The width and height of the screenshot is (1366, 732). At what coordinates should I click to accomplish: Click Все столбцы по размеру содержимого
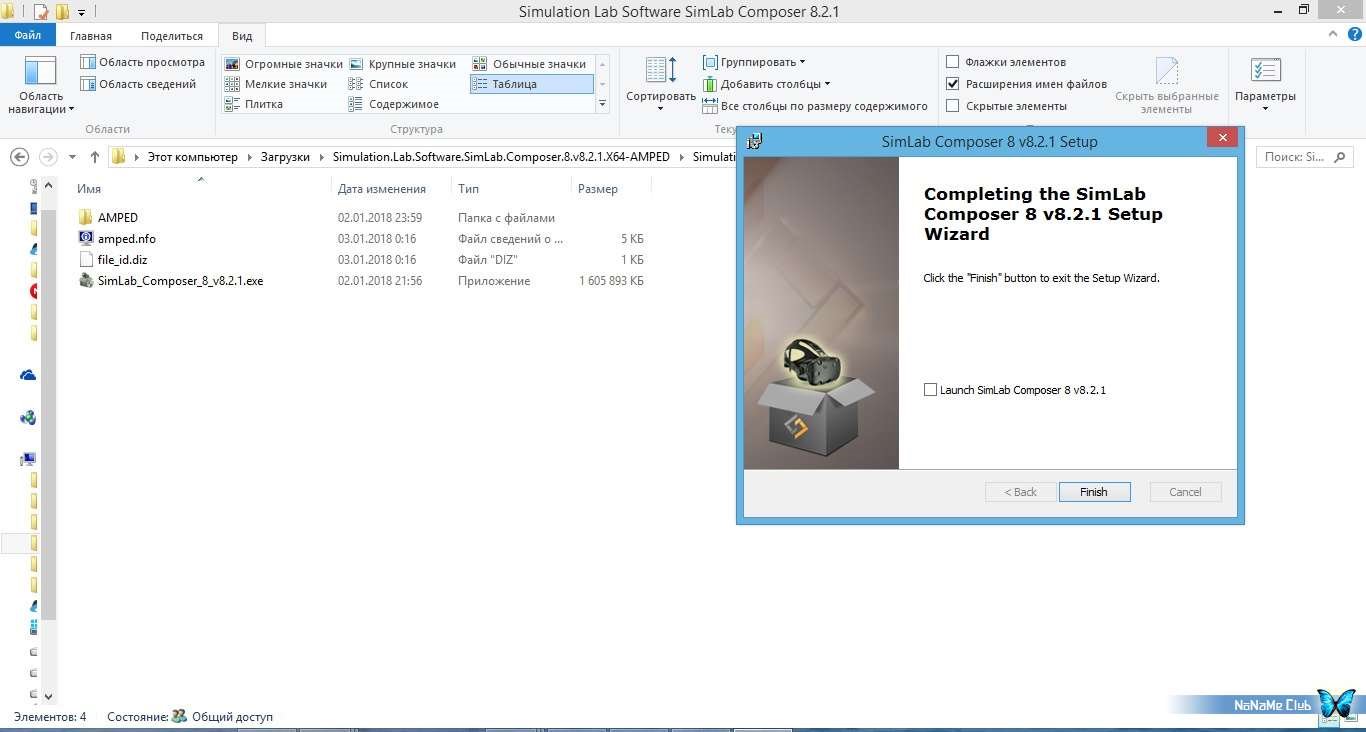[x=815, y=106]
